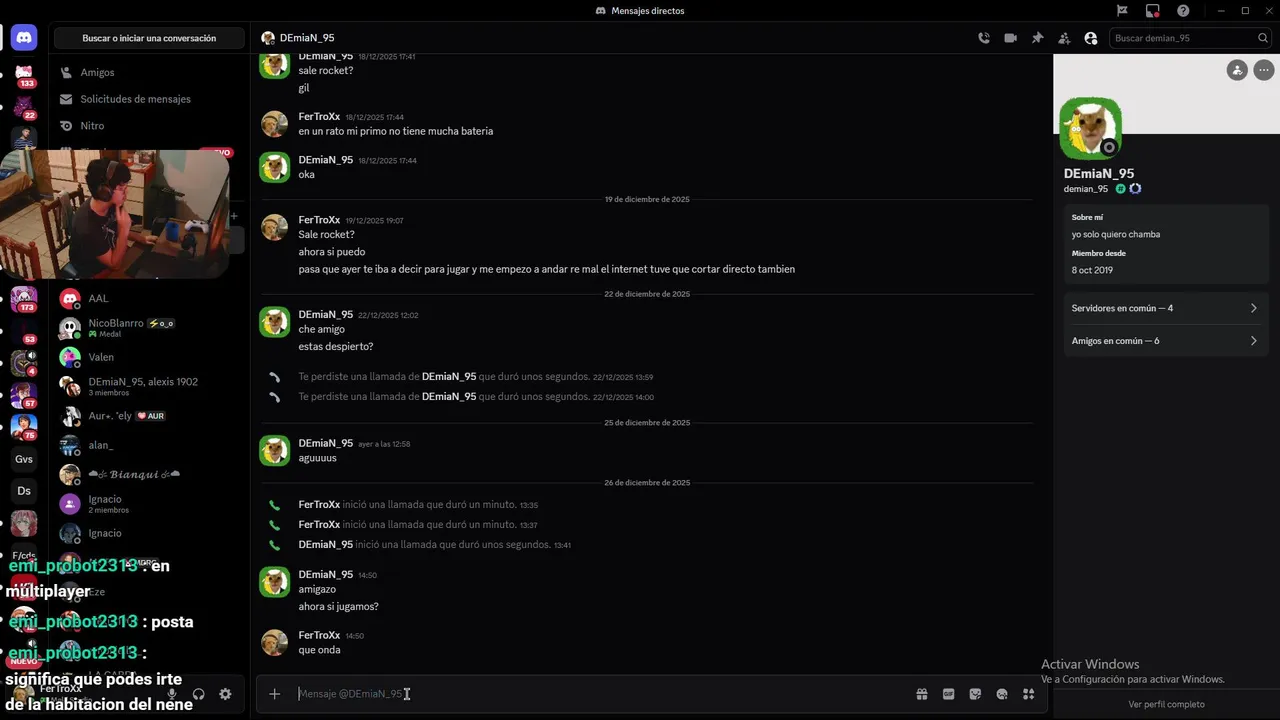Hide the user profile panel

tap(1090, 38)
